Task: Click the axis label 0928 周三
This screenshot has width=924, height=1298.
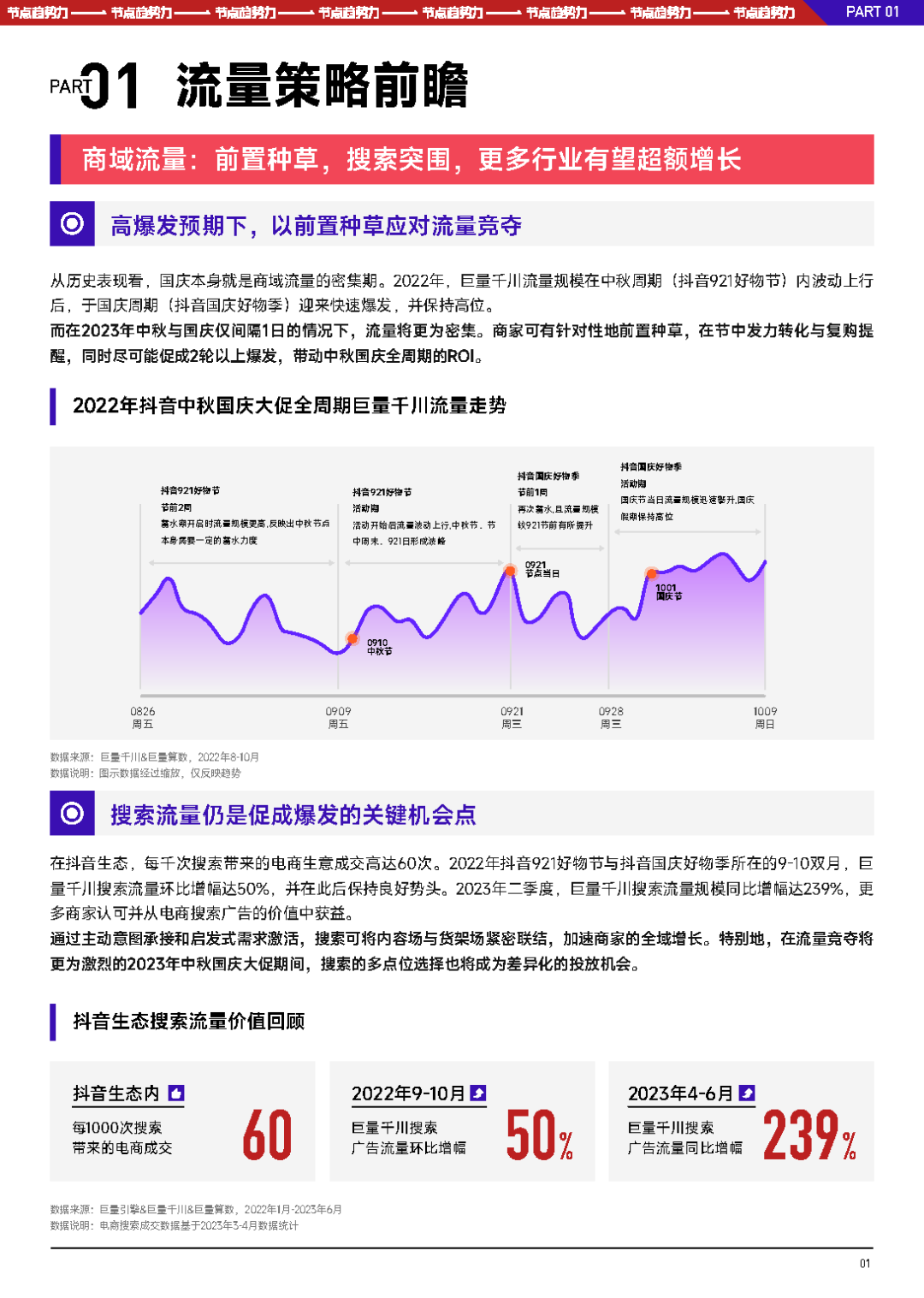Action: [x=611, y=718]
